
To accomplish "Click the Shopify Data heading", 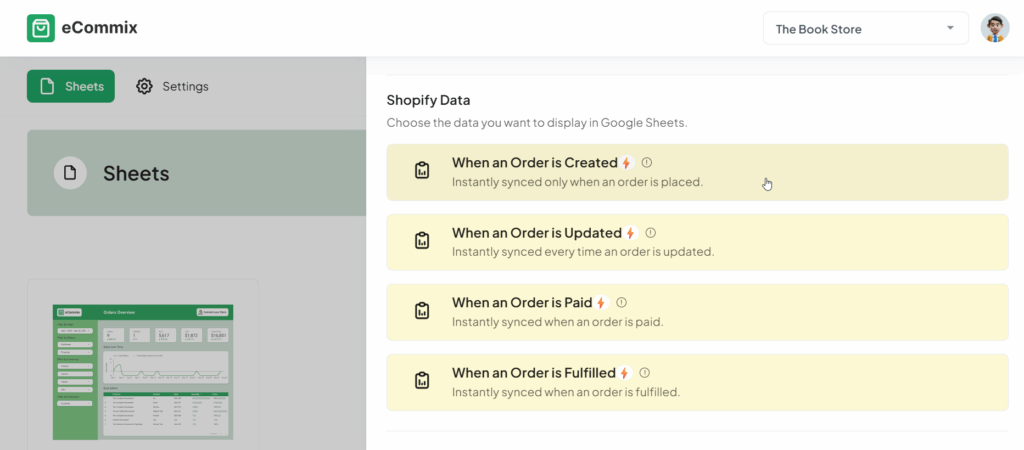I will point(428,100).
